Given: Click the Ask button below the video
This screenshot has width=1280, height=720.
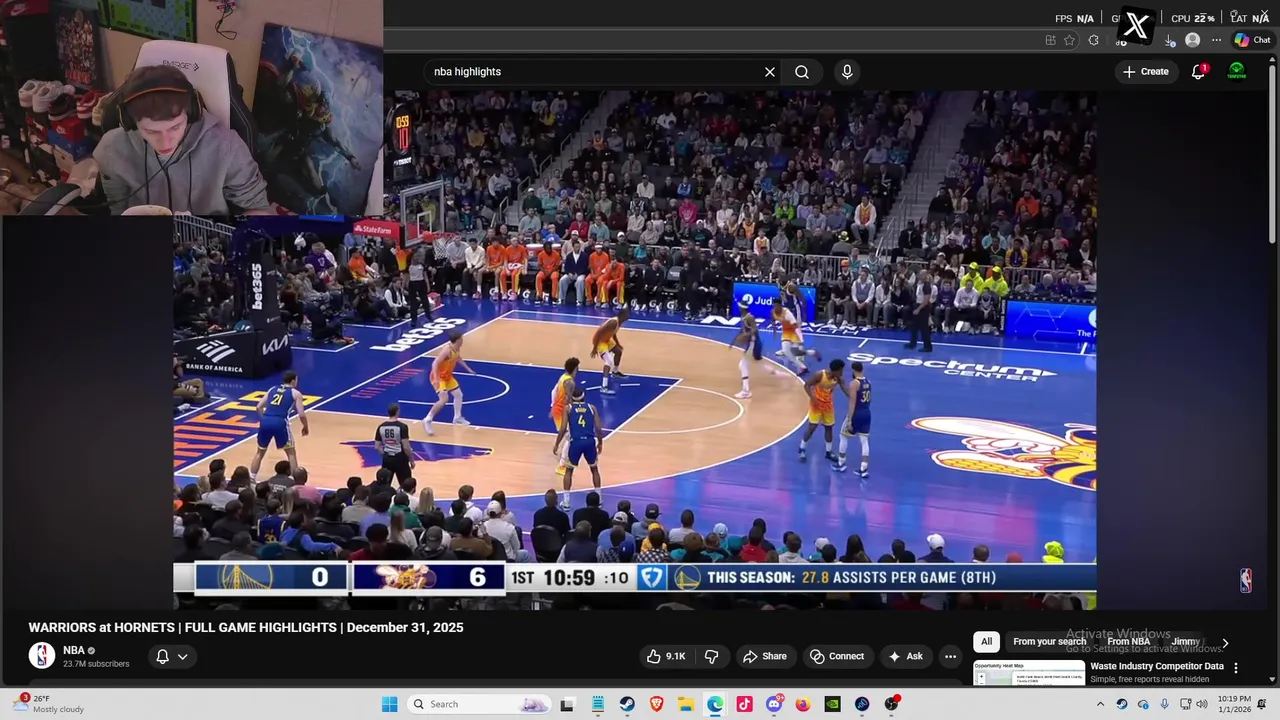Looking at the screenshot, I should pos(905,656).
